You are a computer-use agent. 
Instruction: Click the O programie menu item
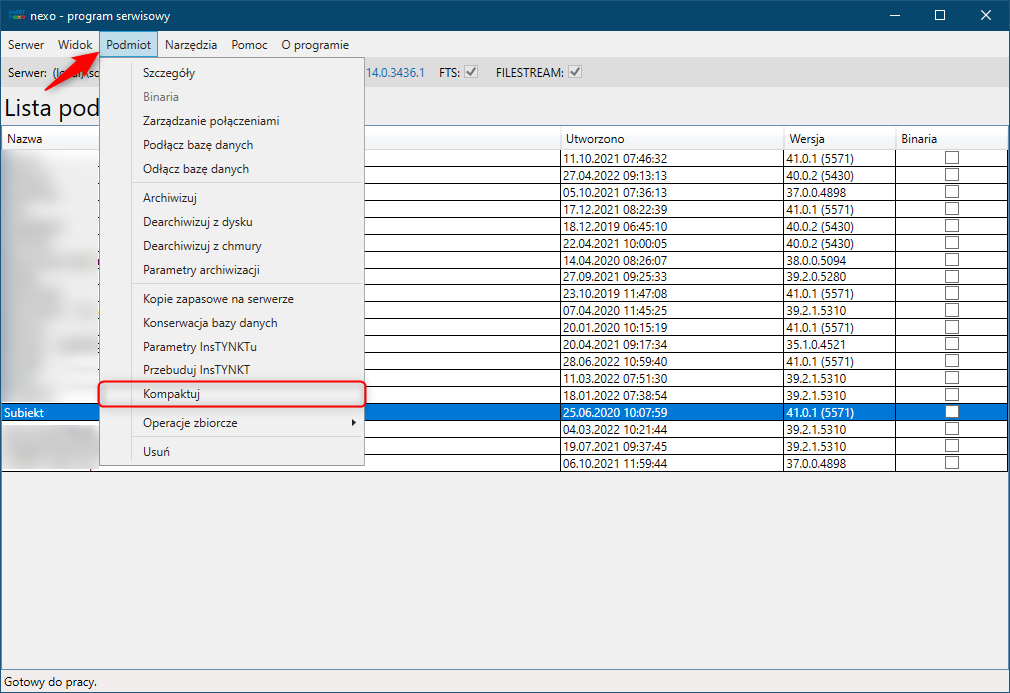315,45
